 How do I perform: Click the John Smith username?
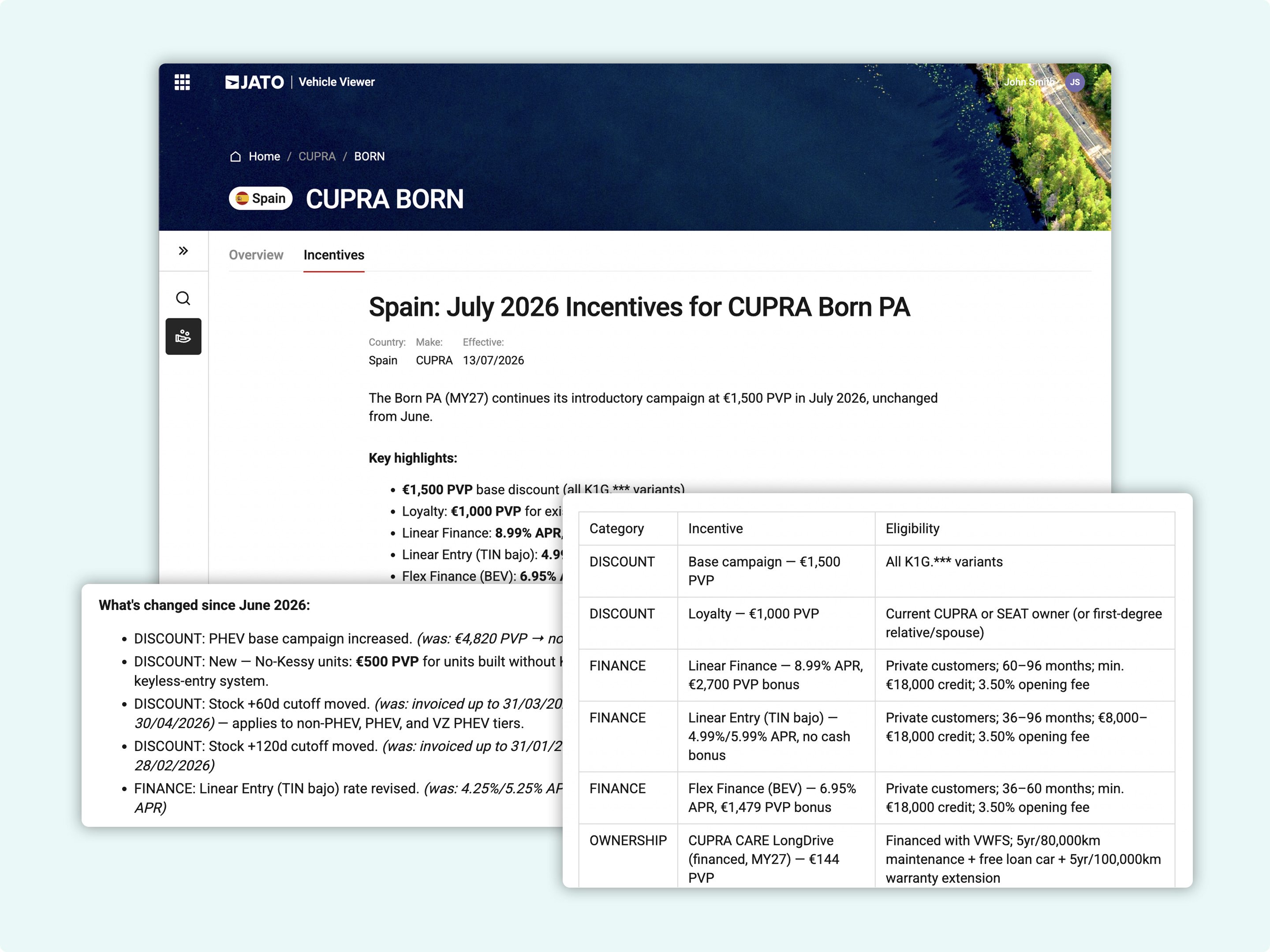pos(1029,82)
